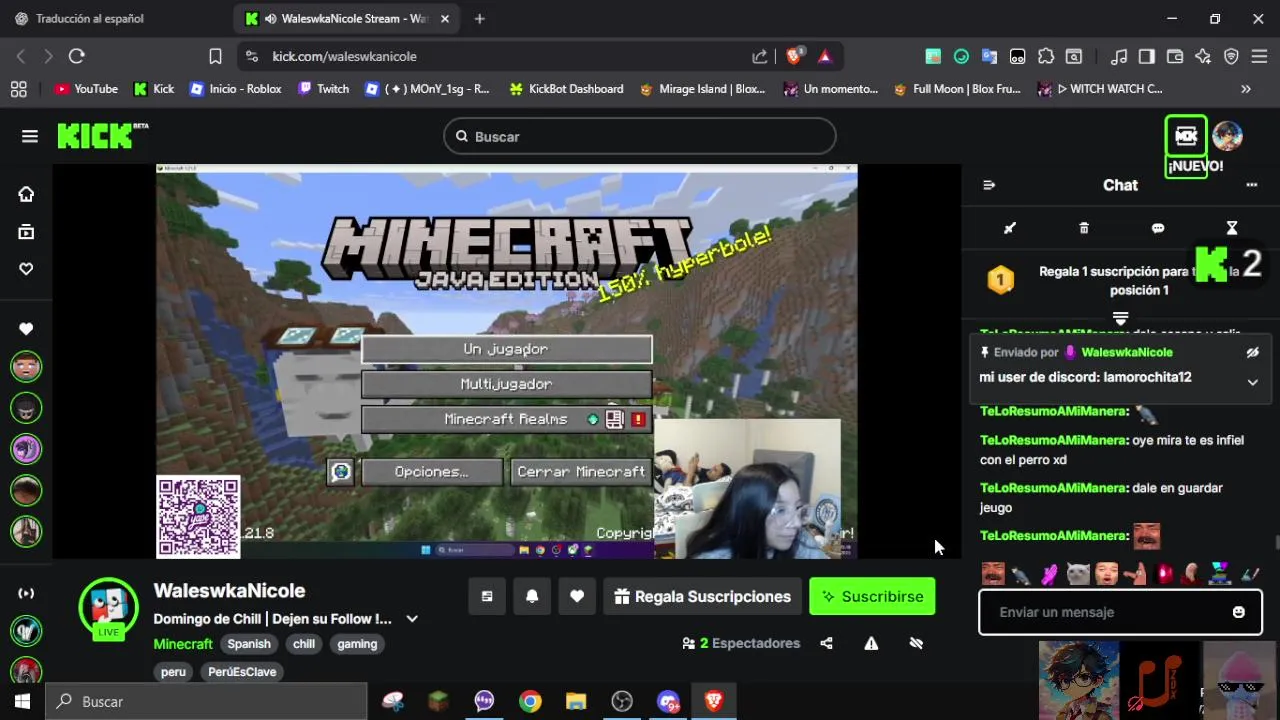The image size is (1280, 720).
Task: Open the emoji picker in message box
Action: click(x=1239, y=612)
